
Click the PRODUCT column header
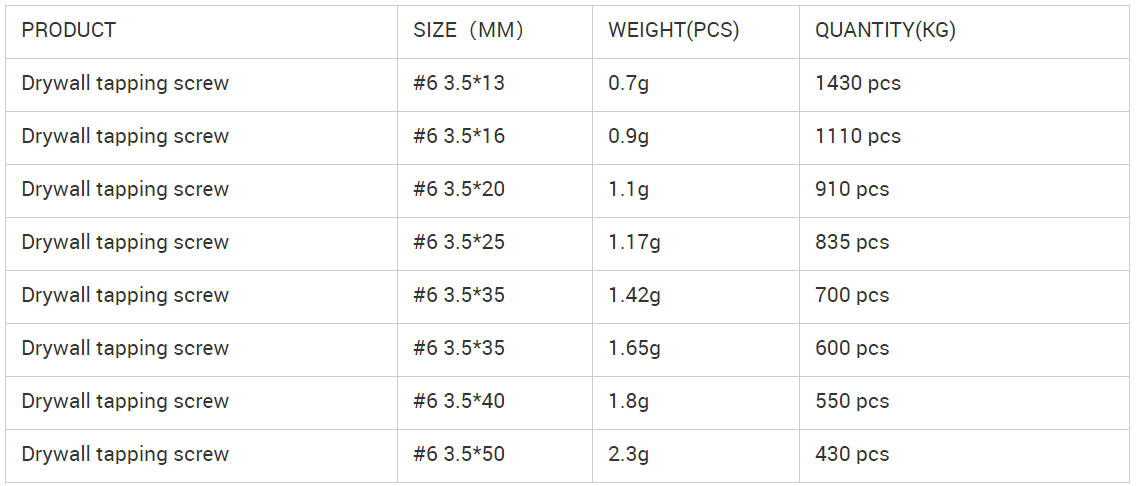coord(69,30)
